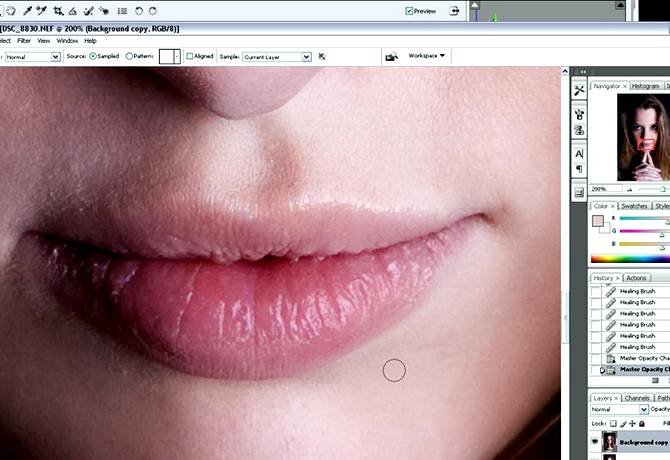This screenshot has height=460, width=670.
Task: Click the Brushes panel icon in dock
Action: click(x=579, y=113)
